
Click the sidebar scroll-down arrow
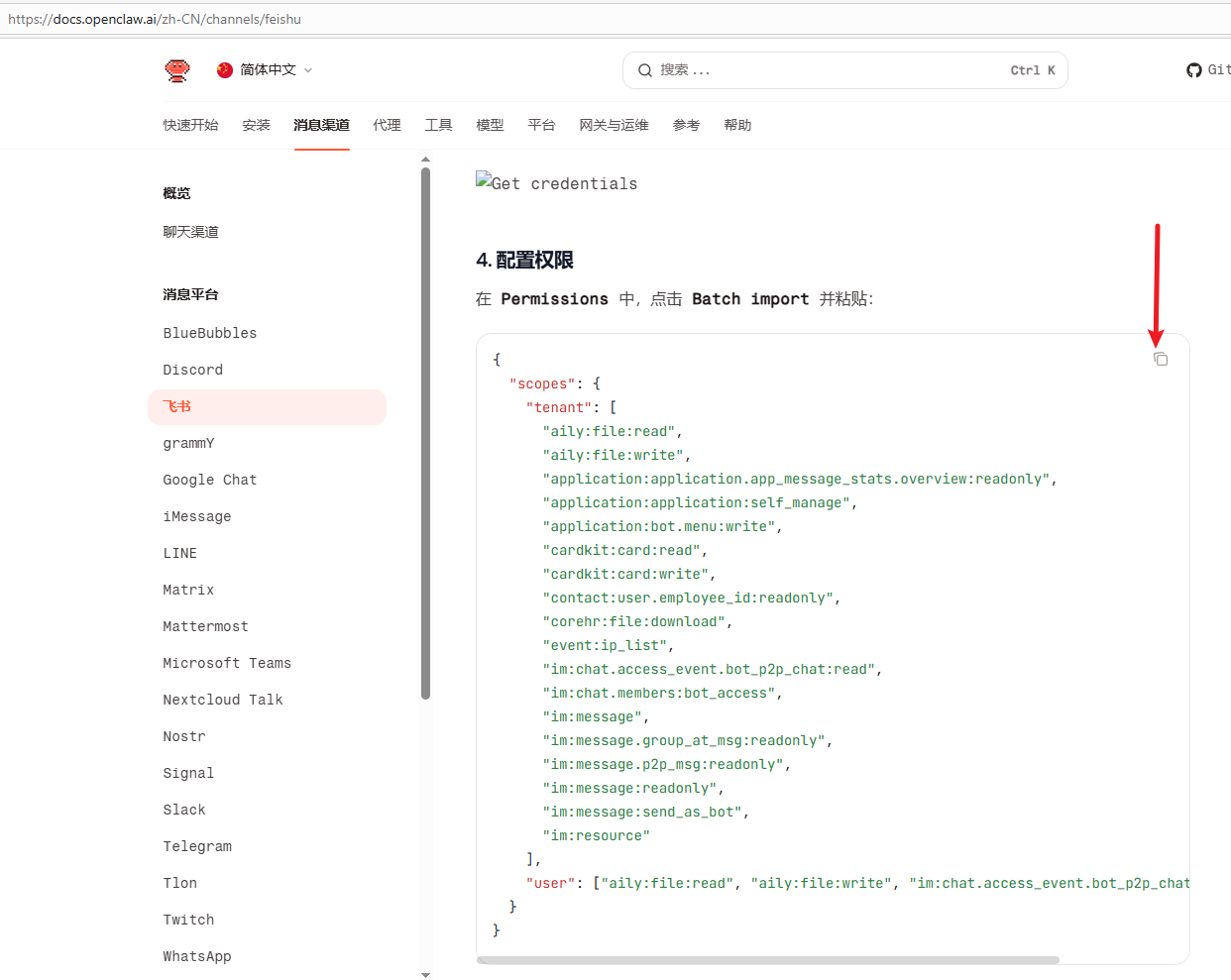[x=425, y=975]
